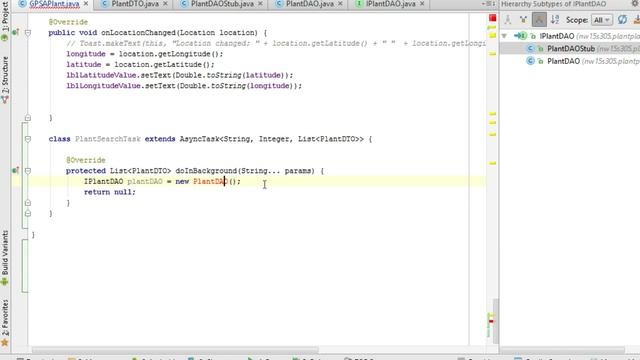This screenshot has width=640, height=360.
Task: Click fold end marker of doInBackground
Action: pos(28,202)
